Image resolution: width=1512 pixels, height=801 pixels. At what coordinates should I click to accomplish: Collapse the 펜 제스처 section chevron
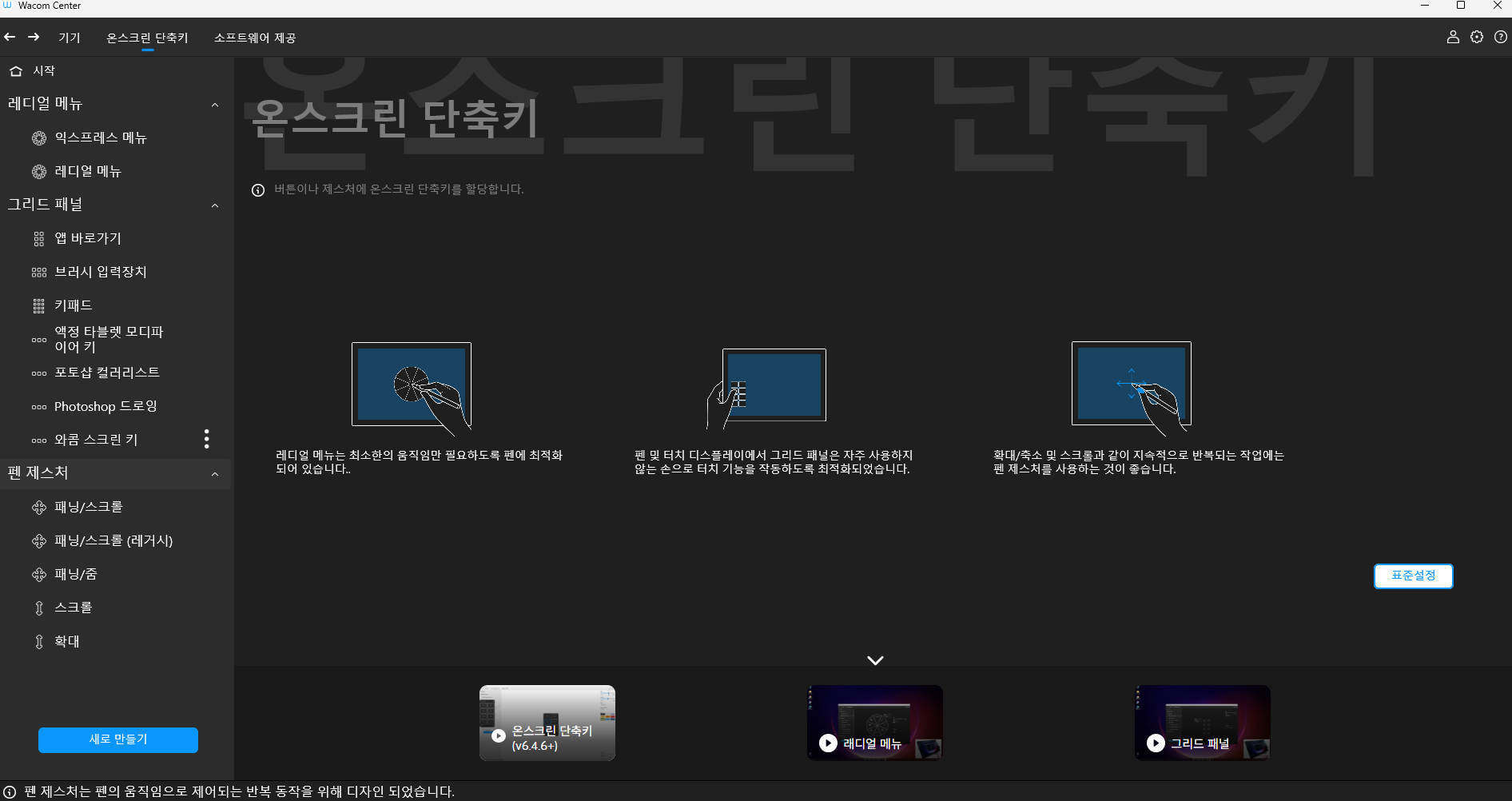click(215, 474)
